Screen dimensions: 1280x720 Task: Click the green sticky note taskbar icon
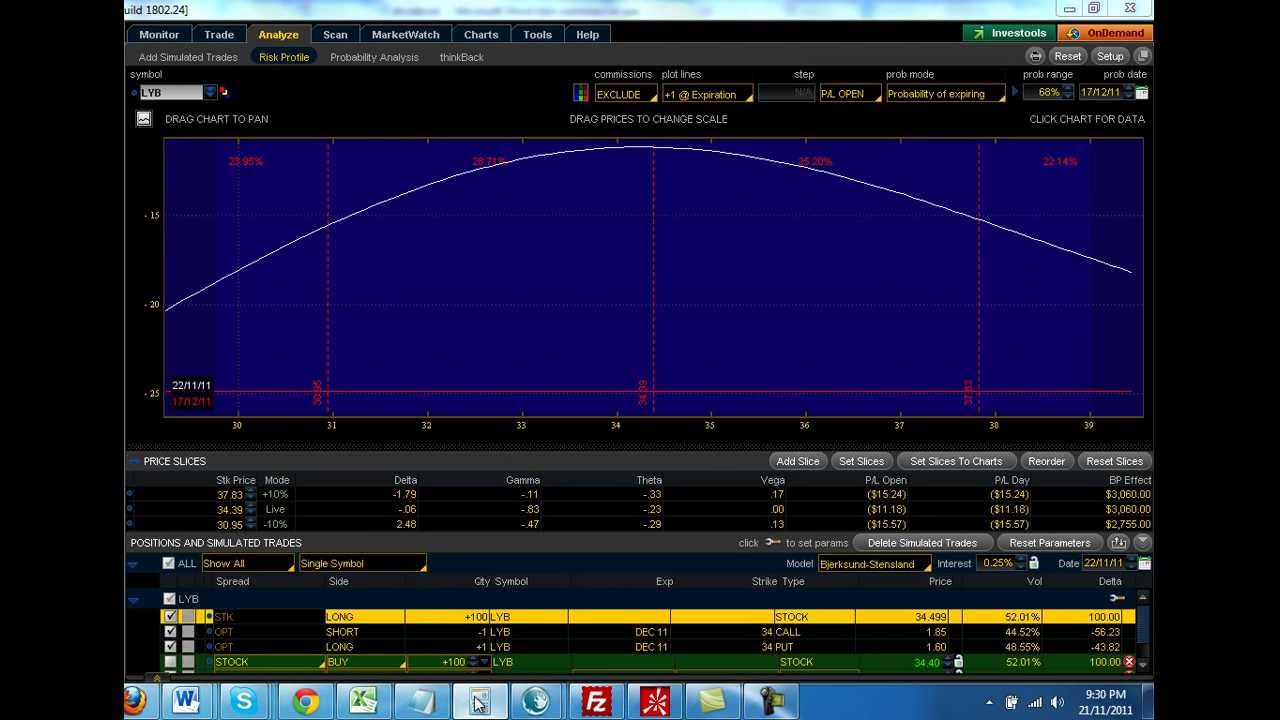(713, 701)
